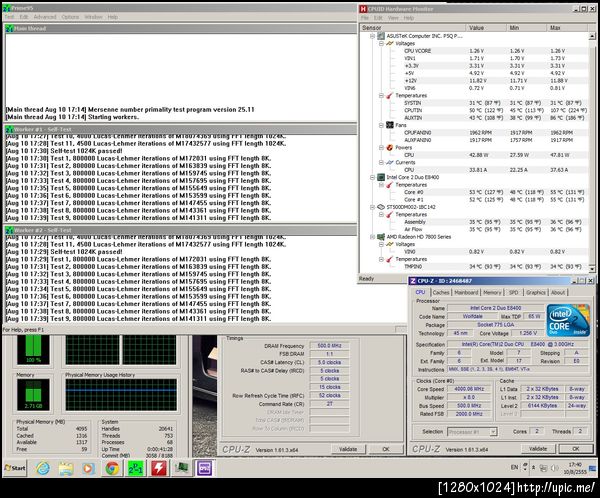Click the Start button

coord(15,468)
